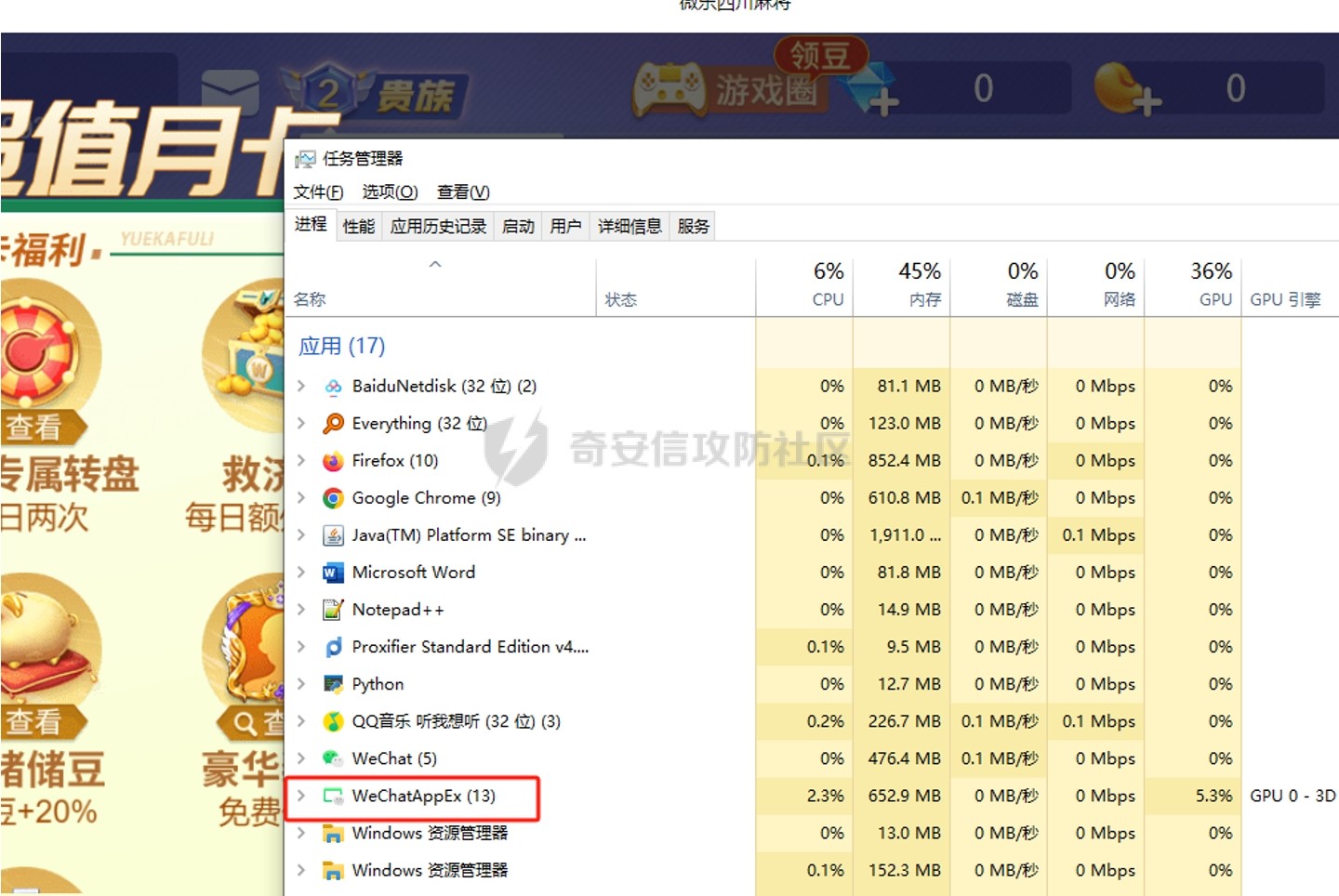Open the 选项(O) menu
Viewport: 1339px width, 896px height.
click(x=390, y=192)
